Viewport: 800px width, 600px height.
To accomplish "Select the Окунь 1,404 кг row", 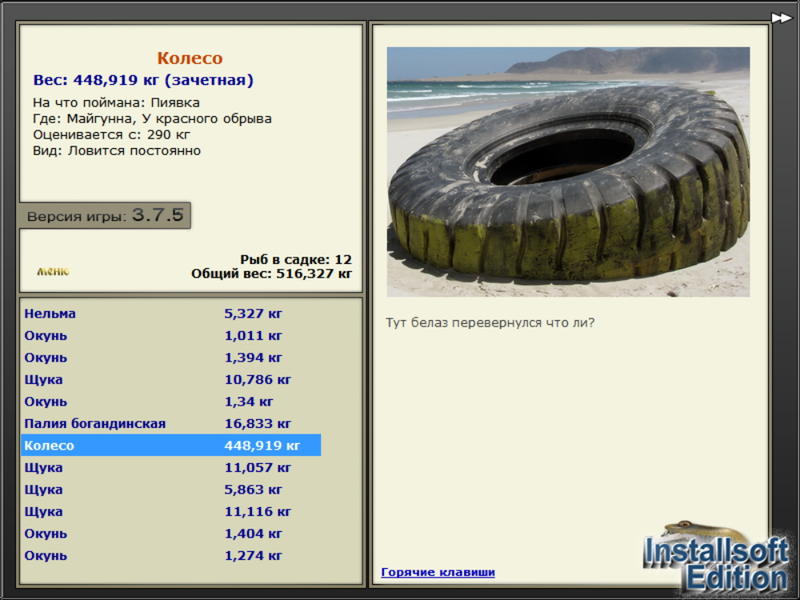I will point(171,534).
